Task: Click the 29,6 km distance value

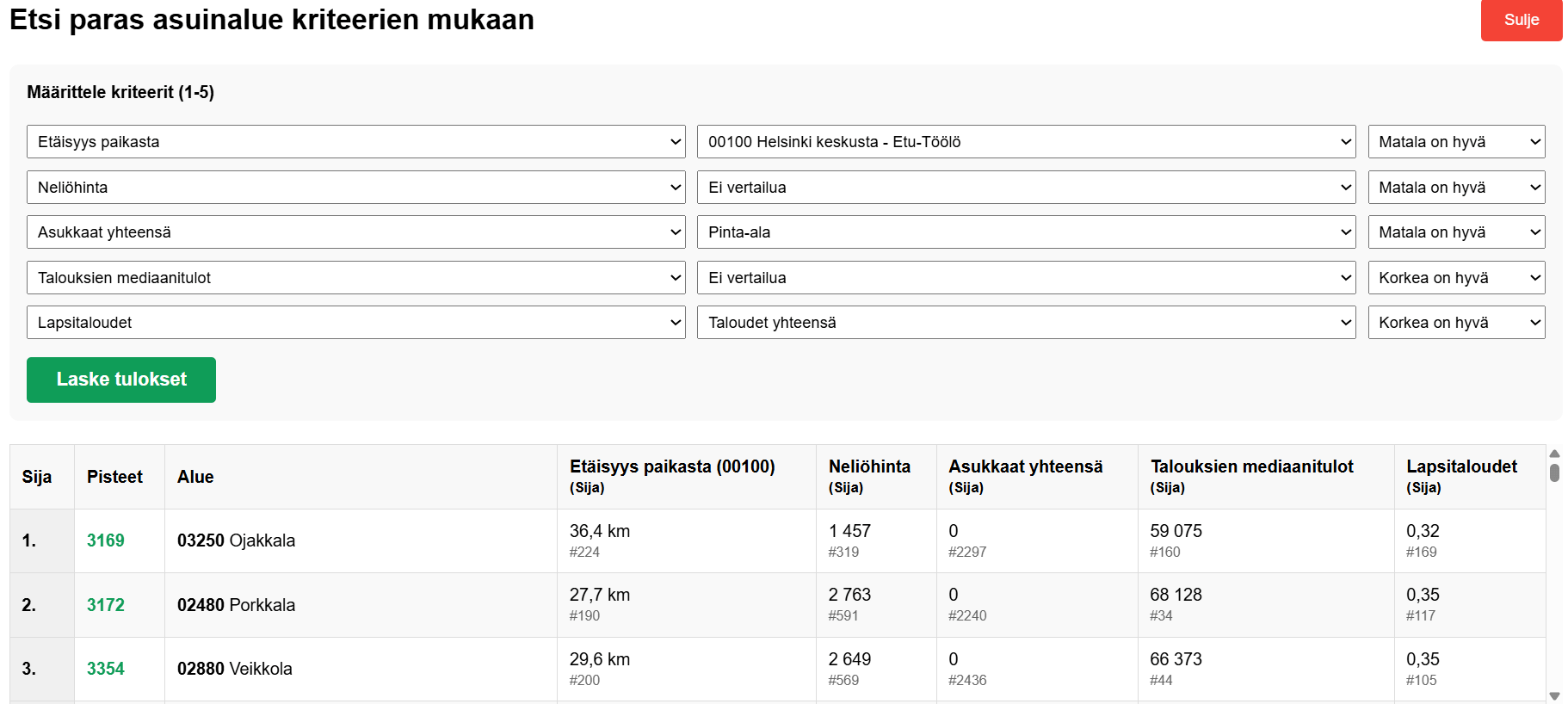Action: pos(600,659)
